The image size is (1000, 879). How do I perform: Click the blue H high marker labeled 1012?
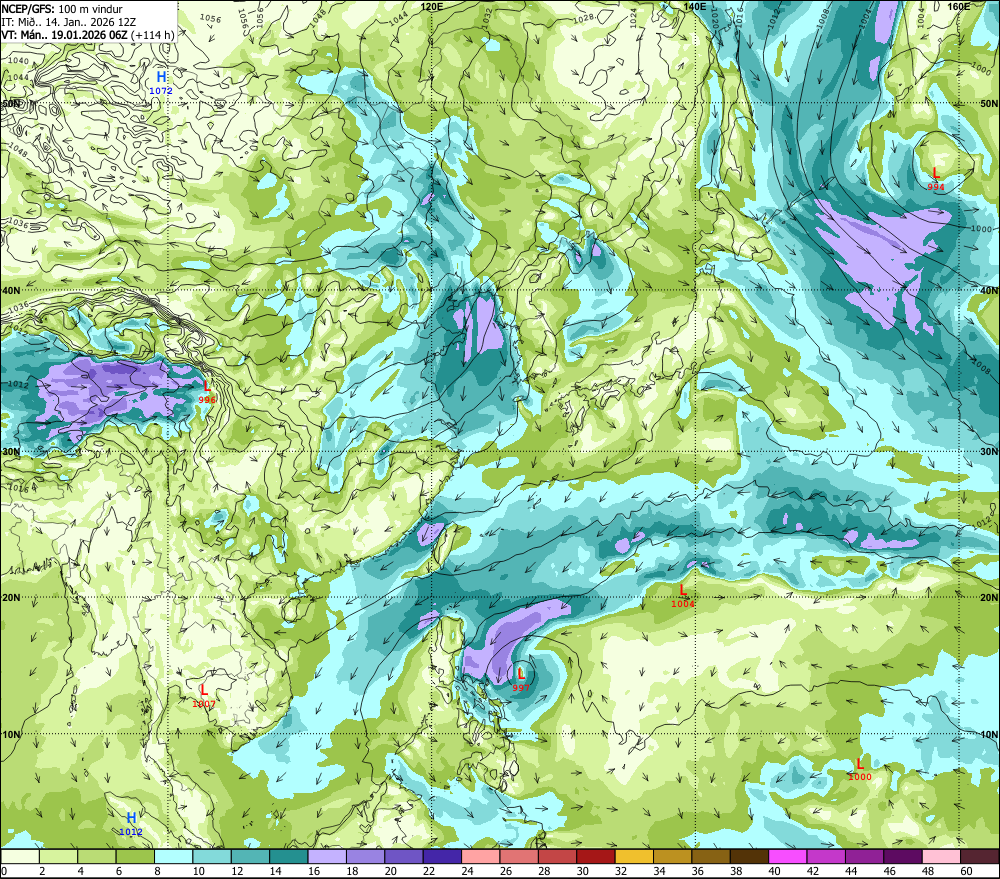[131, 818]
